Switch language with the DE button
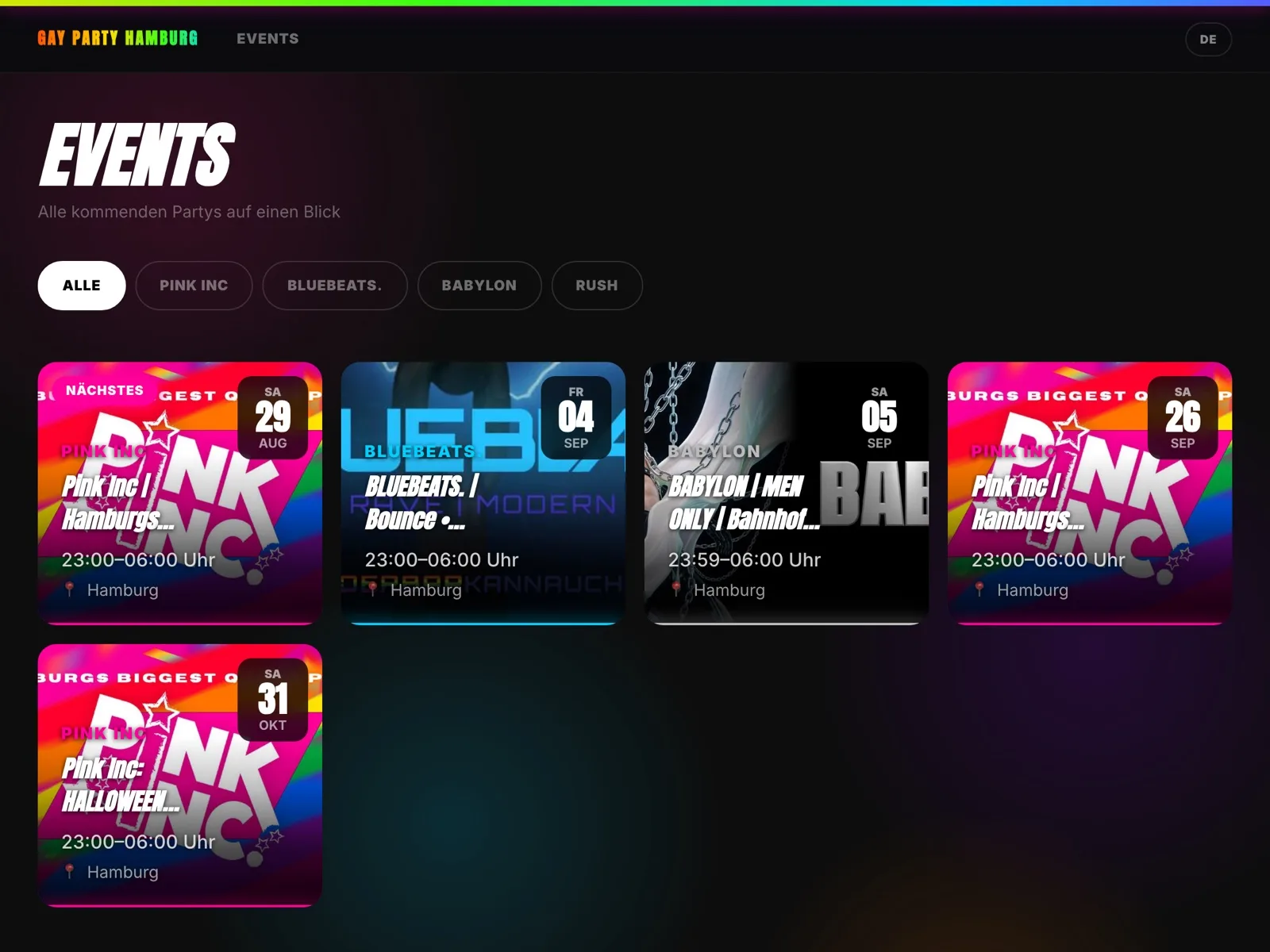This screenshot has height=952, width=1270. click(x=1208, y=40)
